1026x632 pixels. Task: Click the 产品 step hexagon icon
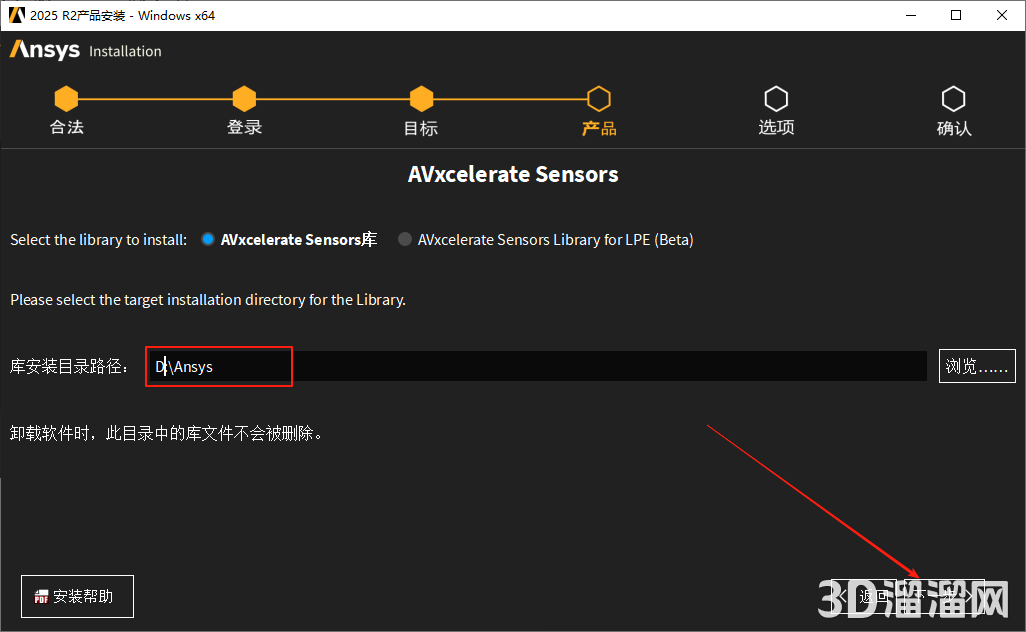[x=598, y=99]
